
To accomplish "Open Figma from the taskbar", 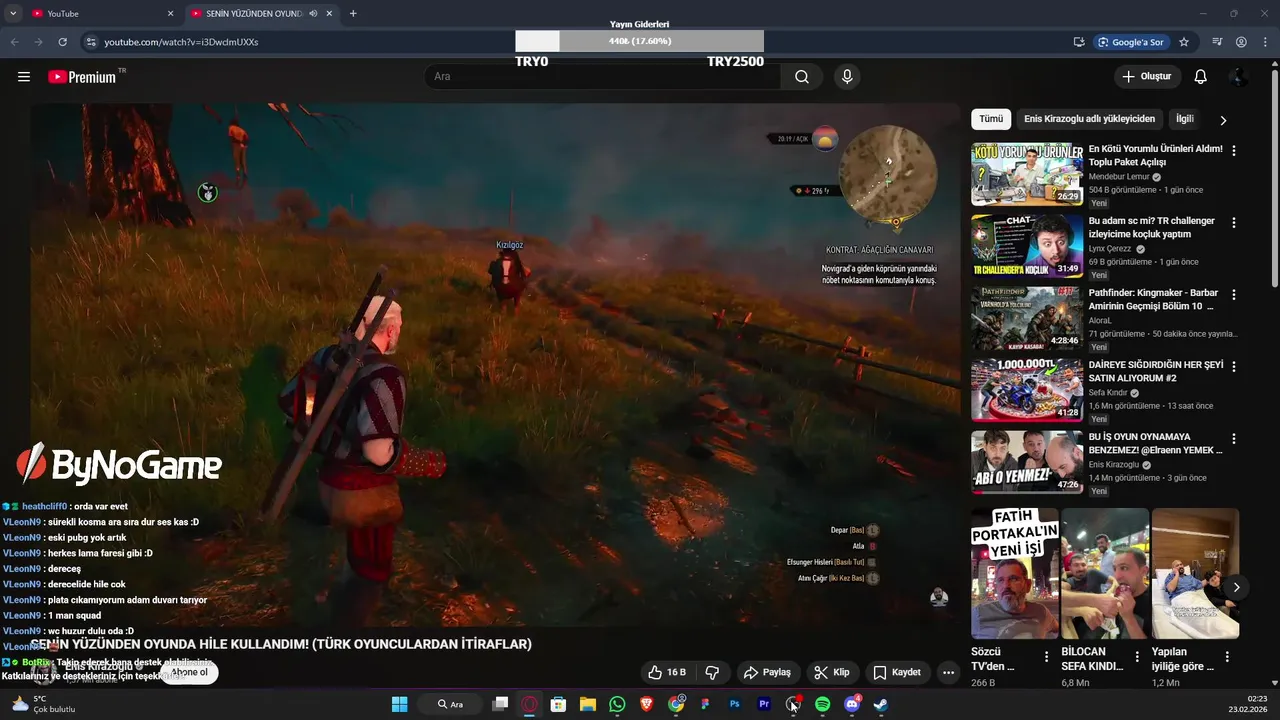I will pyautogui.click(x=705, y=704).
